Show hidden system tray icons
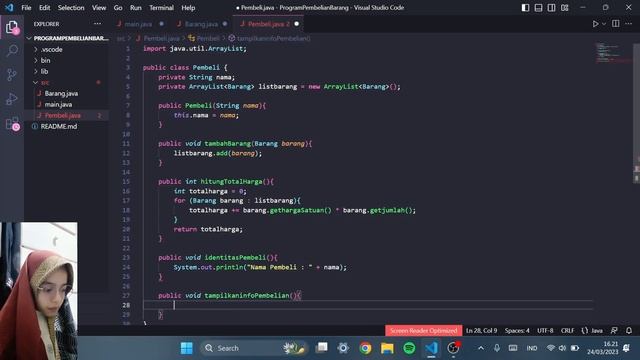The image size is (640, 360). click(481, 348)
